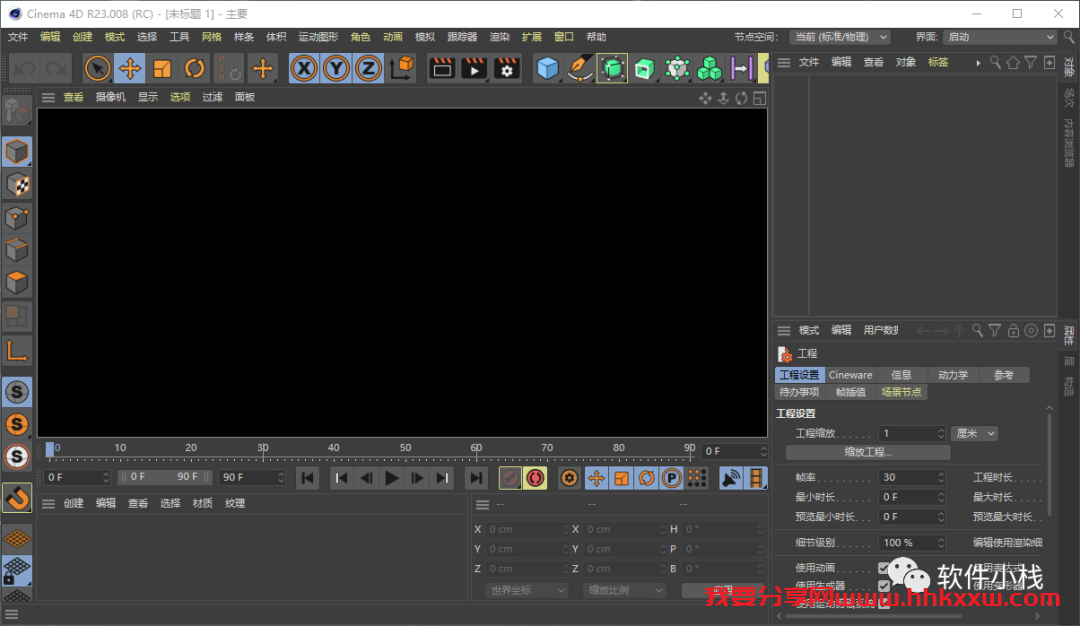Click the 帧率 value field
1080x626 pixels.
(x=913, y=477)
